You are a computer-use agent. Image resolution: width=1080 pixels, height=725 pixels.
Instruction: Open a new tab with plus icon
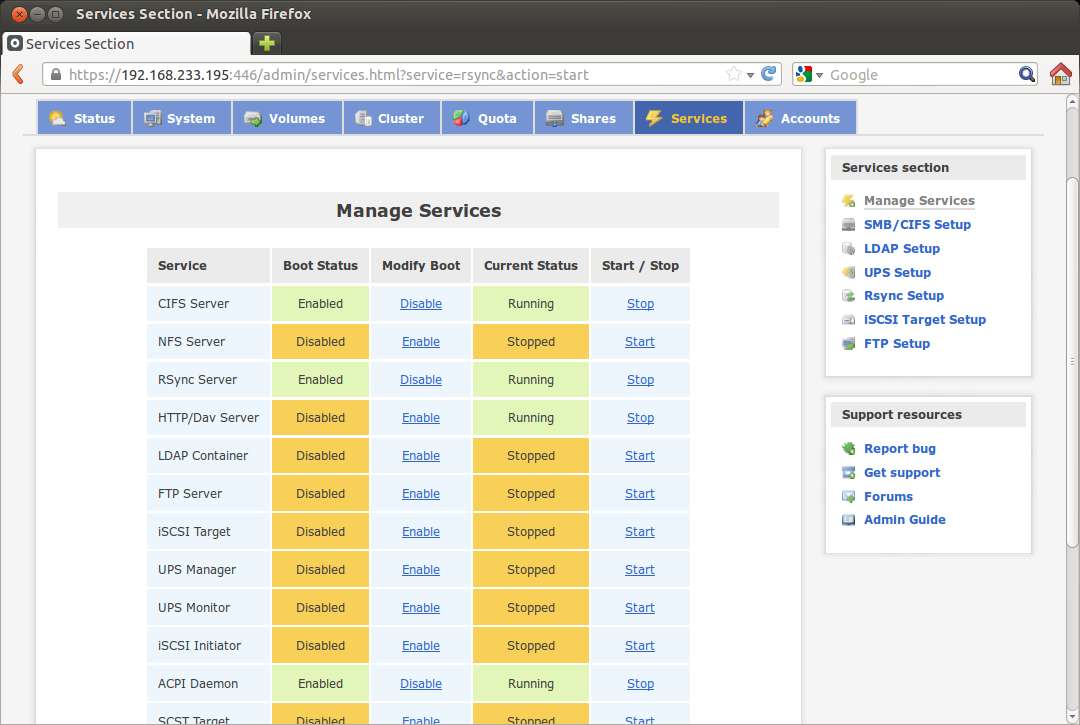click(x=266, y=43)
